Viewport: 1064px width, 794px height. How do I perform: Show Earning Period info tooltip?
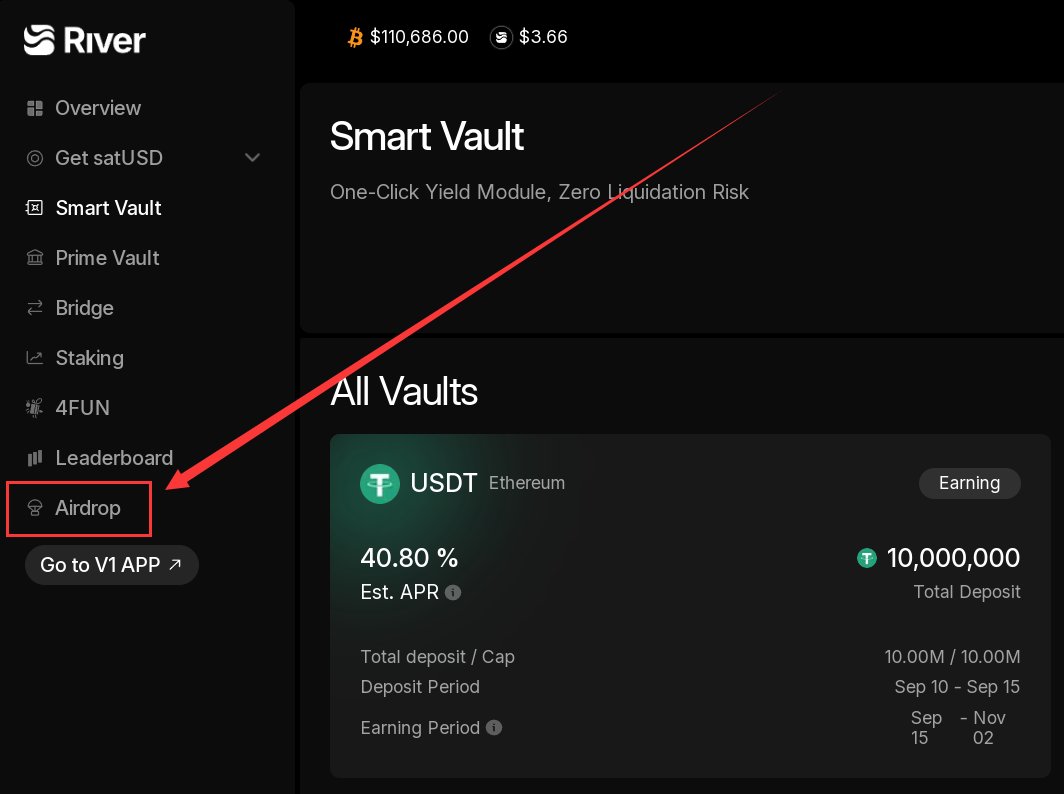(x=494, y=728)
